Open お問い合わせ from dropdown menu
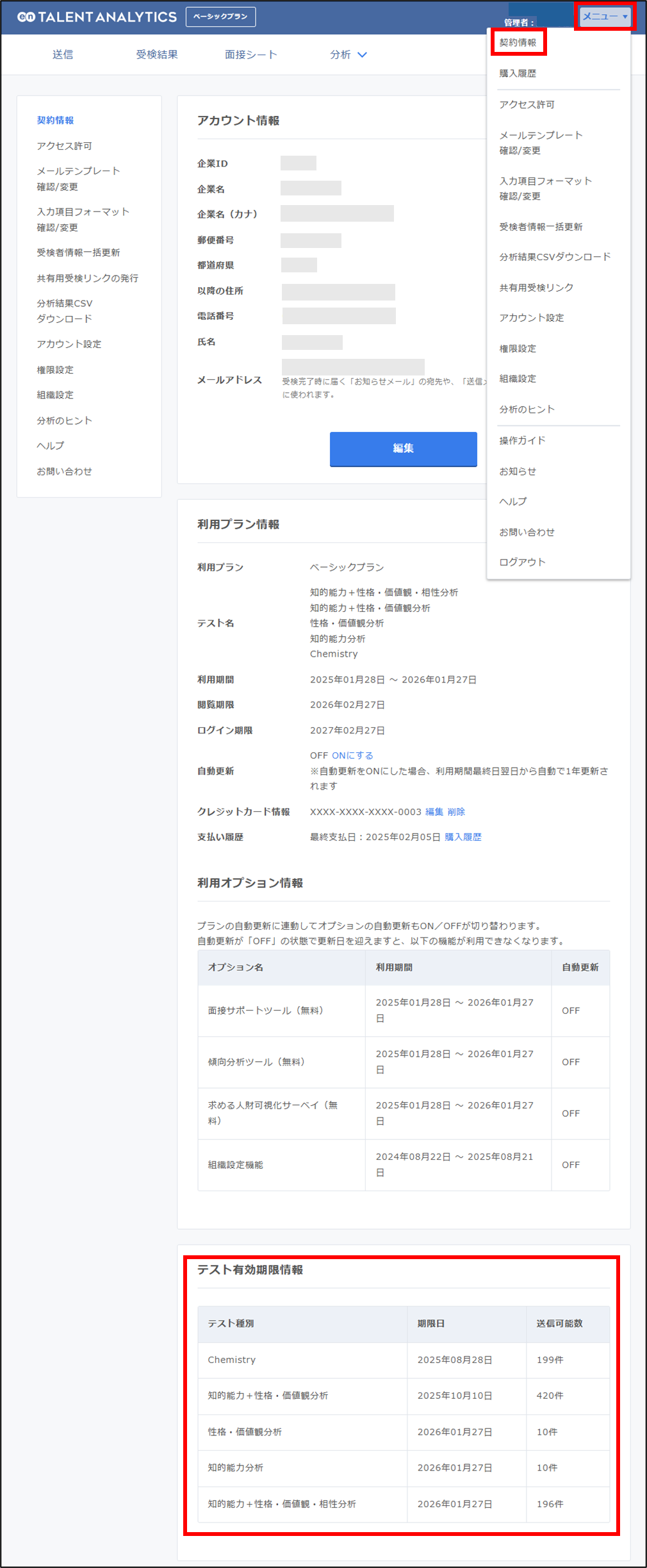The height and width of the screenshot is (1568, 647). pyautogui.click(x=527, y=532)
